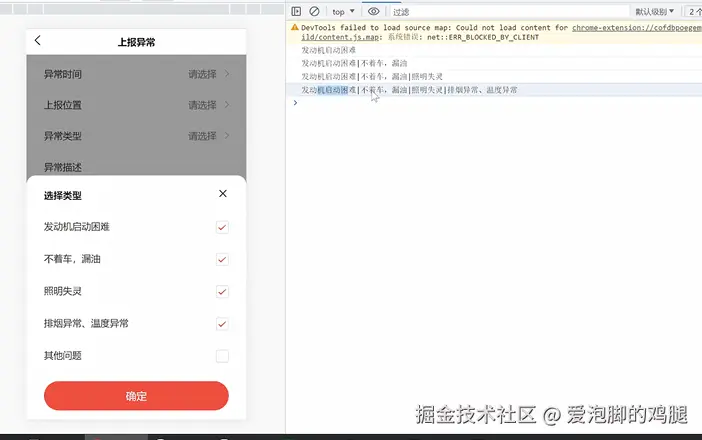Click the 异常描述 field label
Screen dimensions: 702x440
(63, 167)
